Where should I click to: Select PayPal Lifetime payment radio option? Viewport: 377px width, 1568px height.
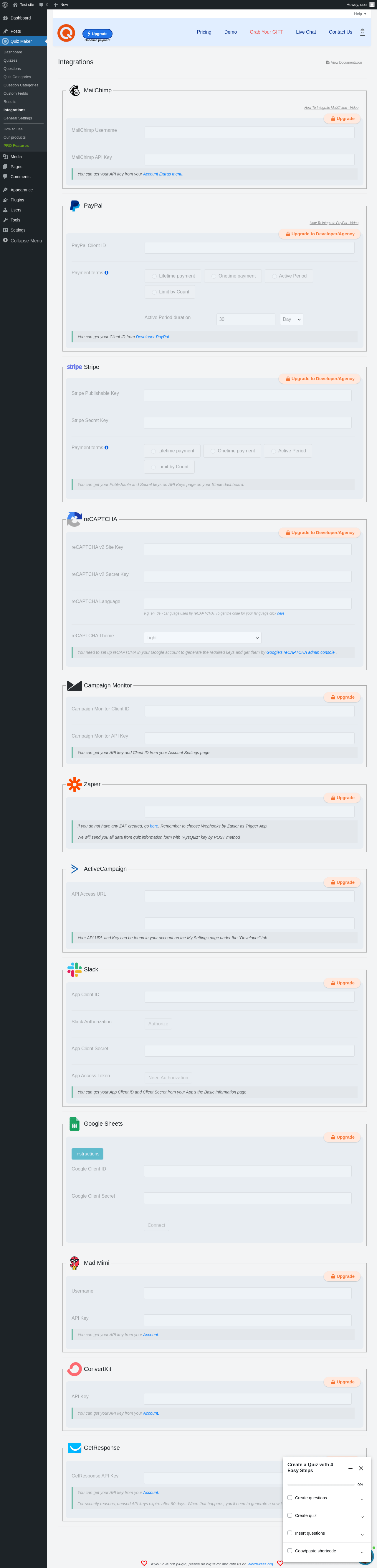[154, 276]
